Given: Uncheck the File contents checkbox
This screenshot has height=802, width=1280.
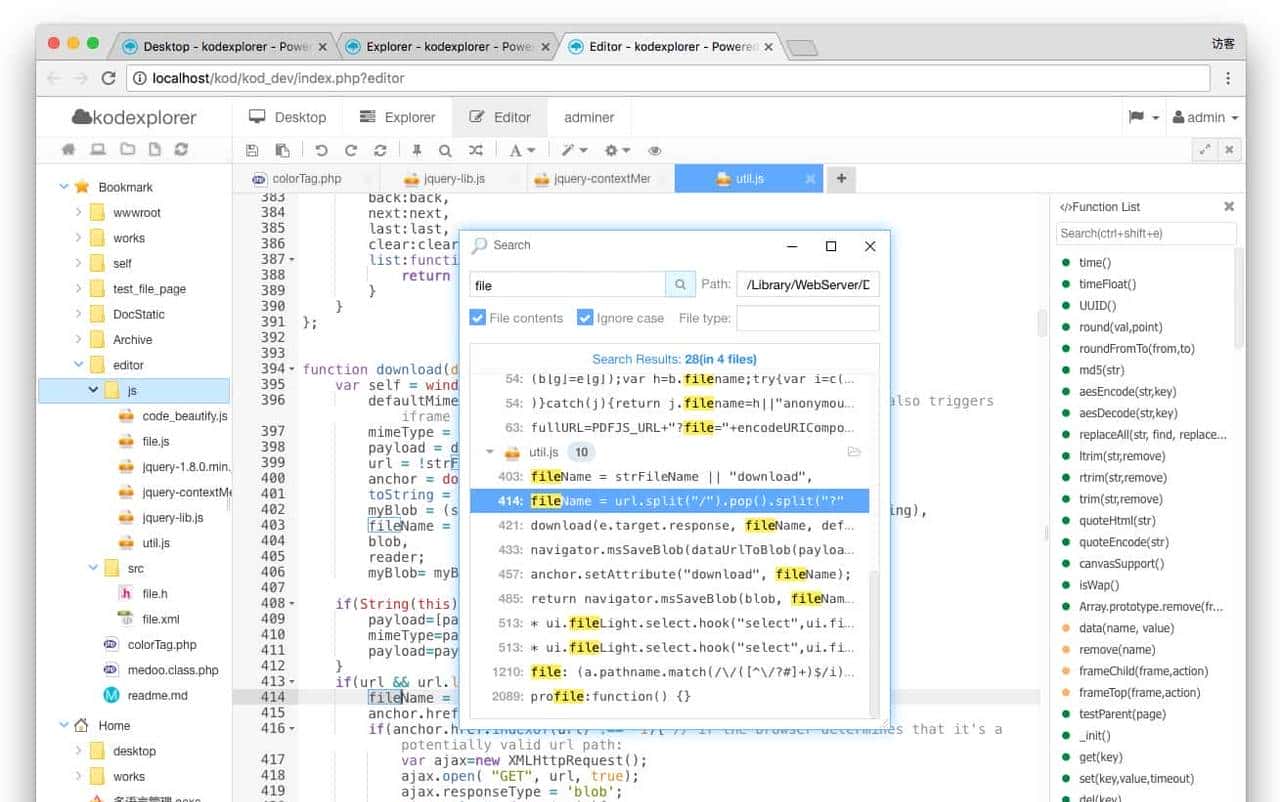Looking at the screenshot, I should tap(478, 318).
